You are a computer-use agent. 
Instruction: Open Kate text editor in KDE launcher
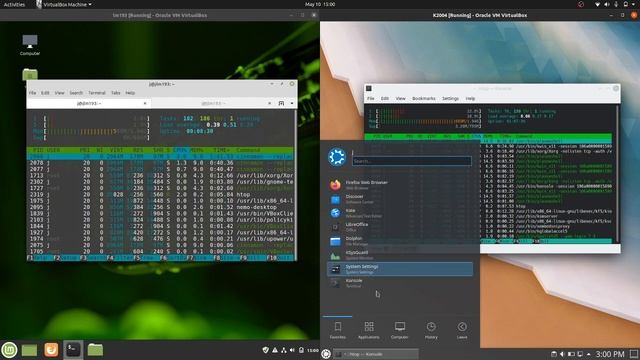(x=400, y=213)
